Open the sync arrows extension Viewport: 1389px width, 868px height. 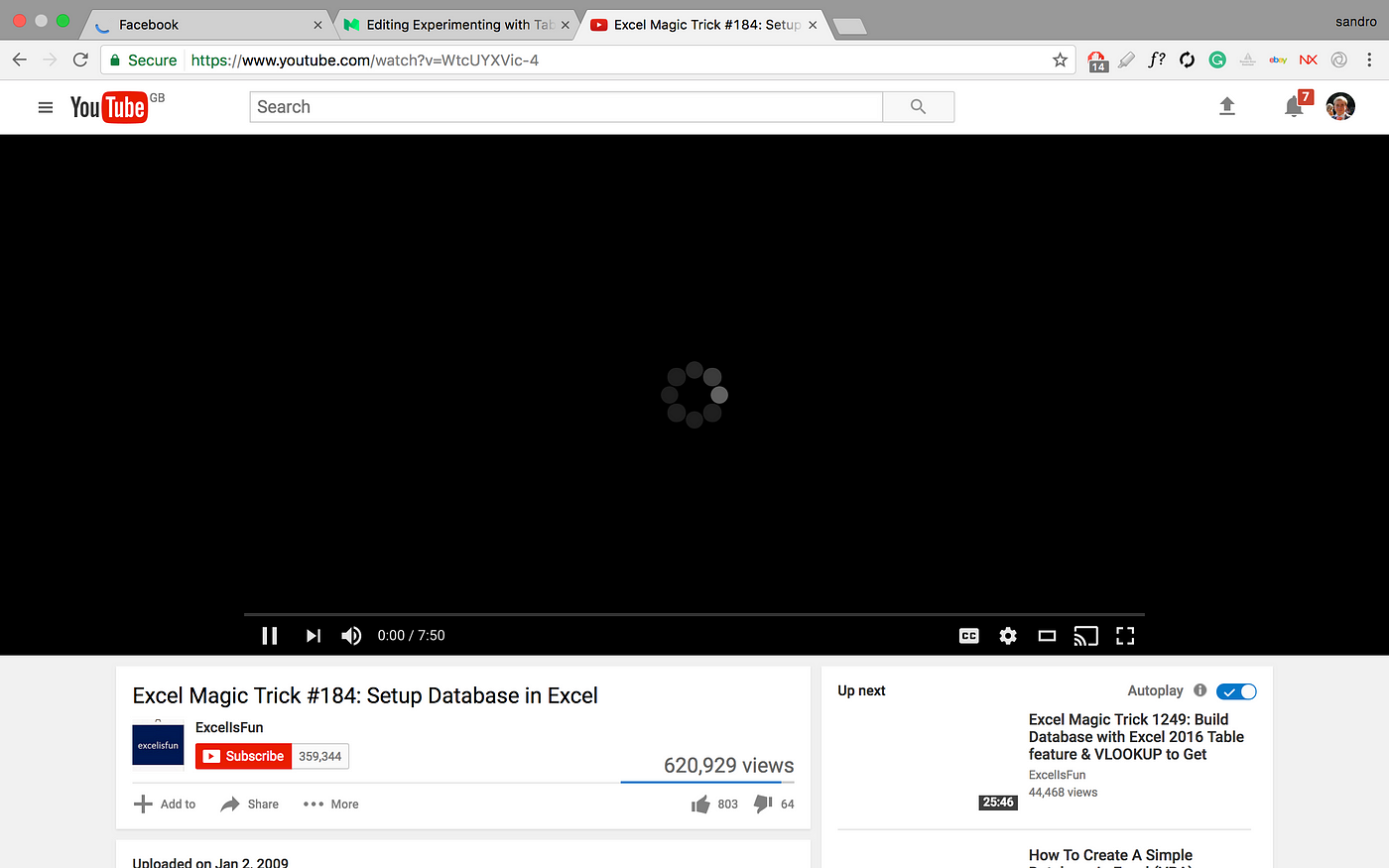[1187, 60]
